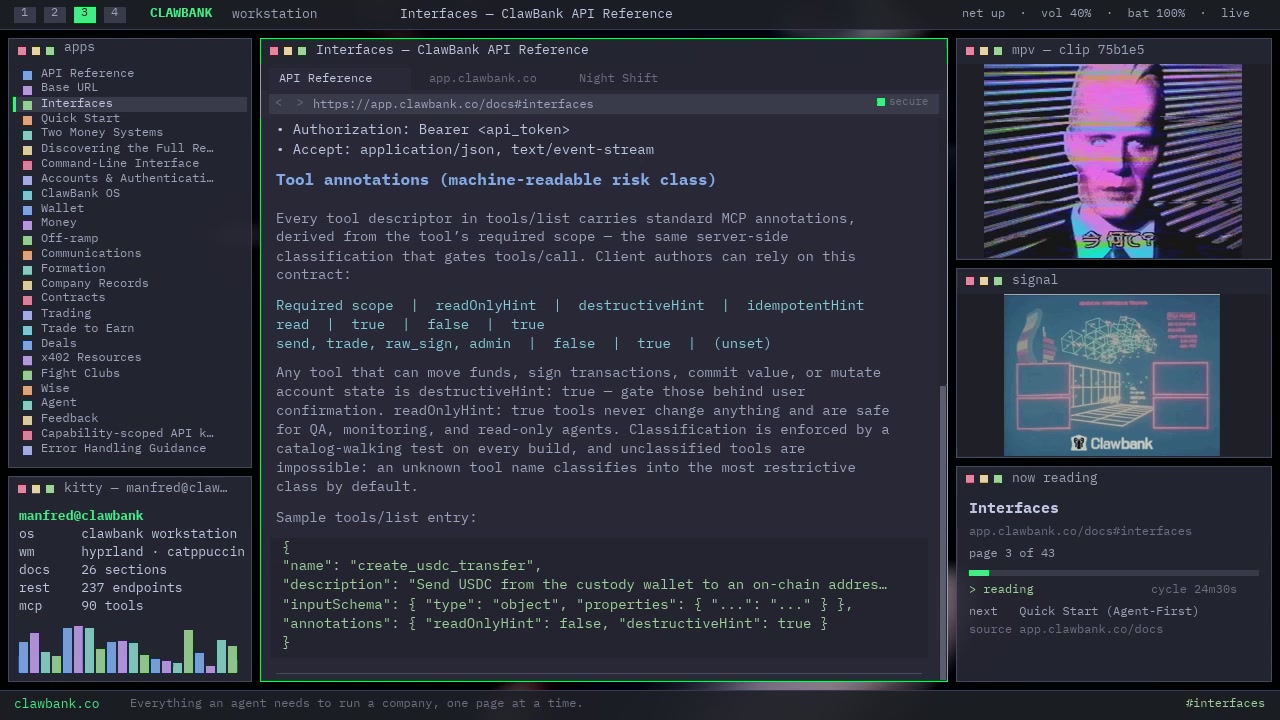Select active workspace 3 indicator
This screenshot has width=1280, height=720.
coord(85,13)
